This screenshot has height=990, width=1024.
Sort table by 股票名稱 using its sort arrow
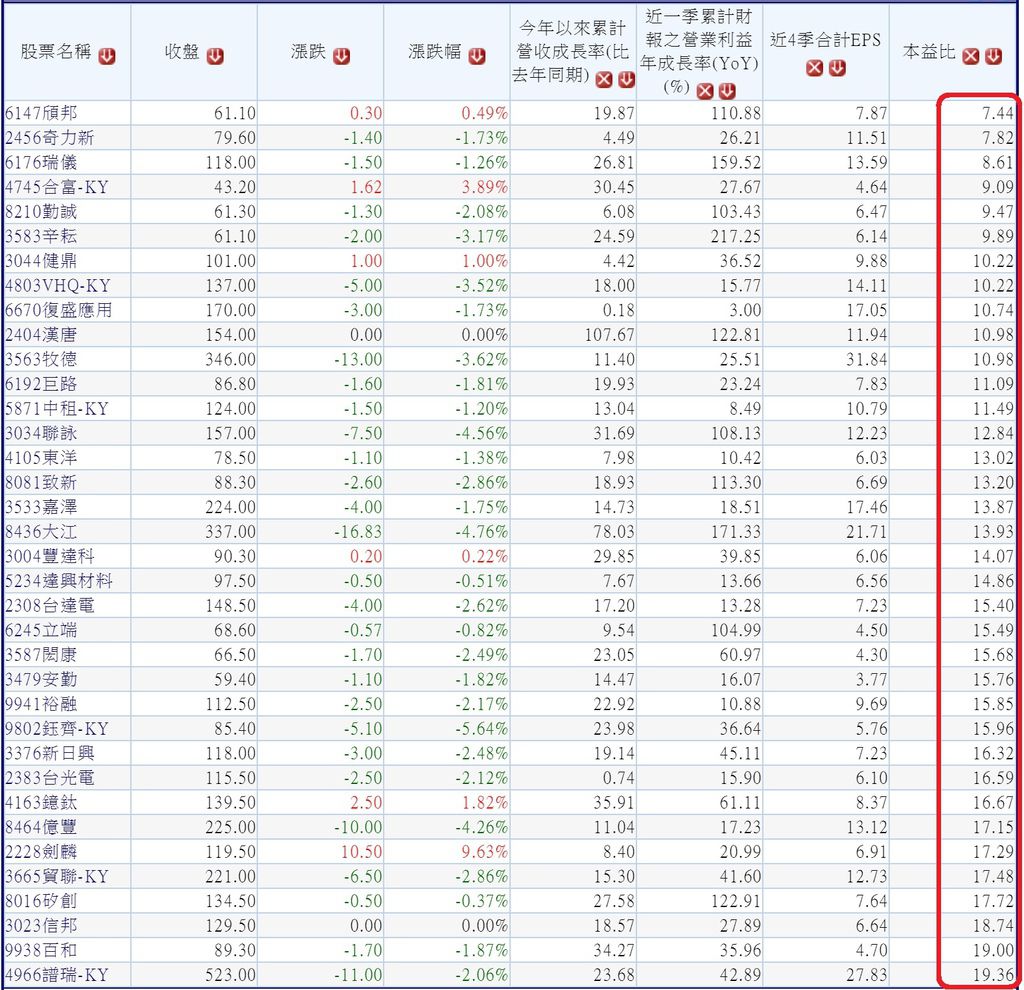[106, 55]
